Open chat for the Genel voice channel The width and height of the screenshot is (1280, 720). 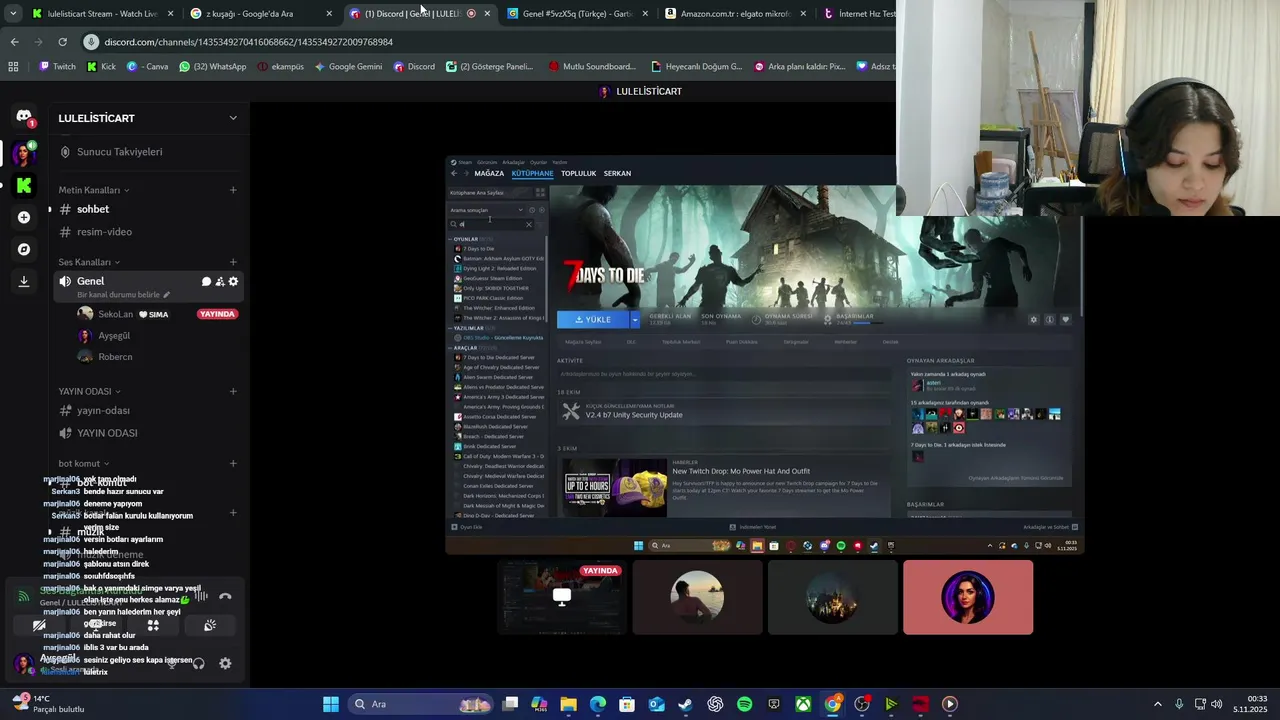206,281
